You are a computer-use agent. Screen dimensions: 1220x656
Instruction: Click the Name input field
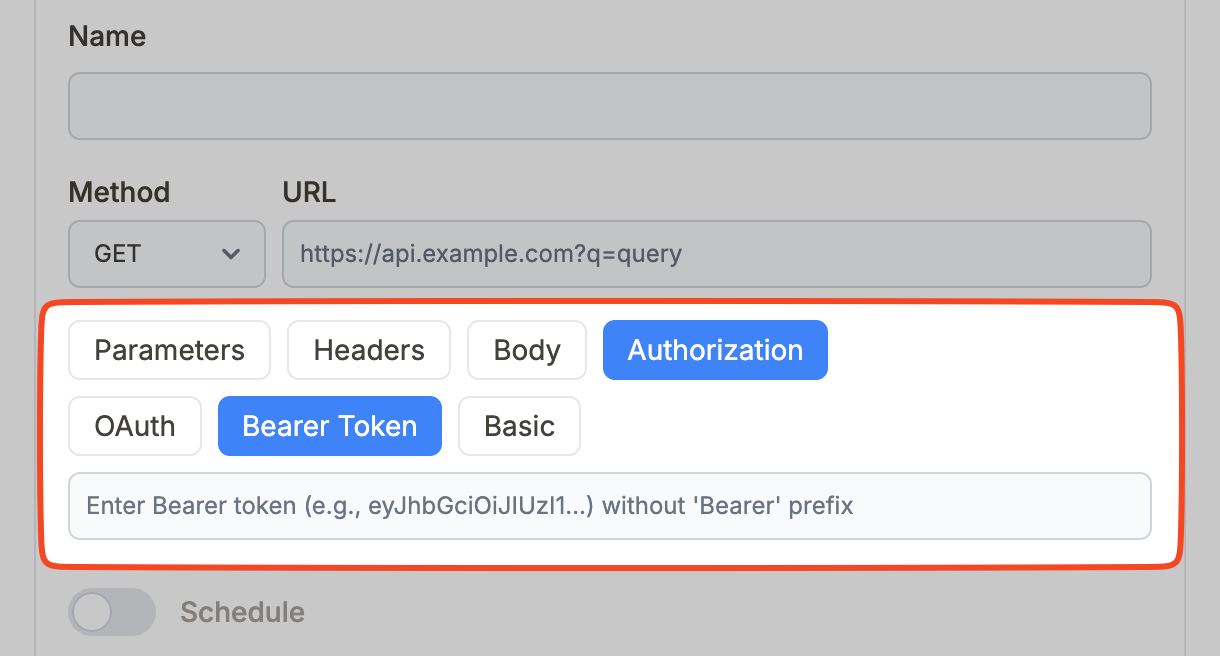[x=609, y=105]
